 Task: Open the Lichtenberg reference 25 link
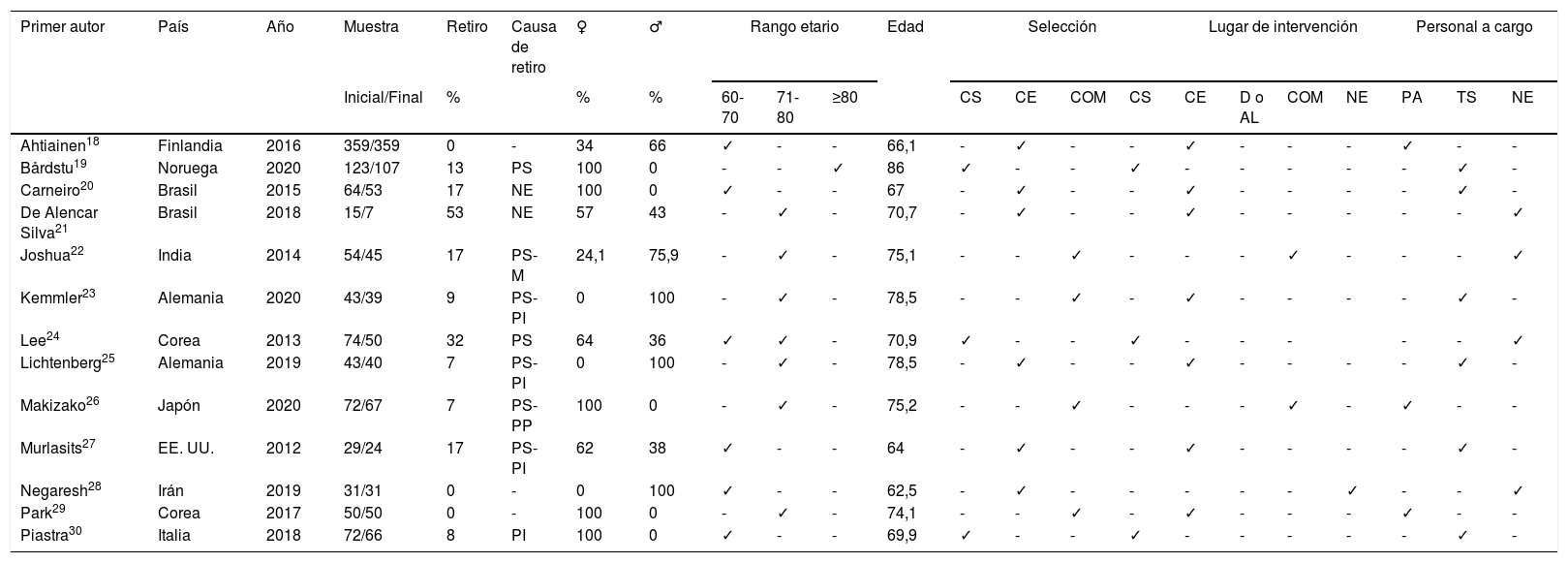coord(108,360)
